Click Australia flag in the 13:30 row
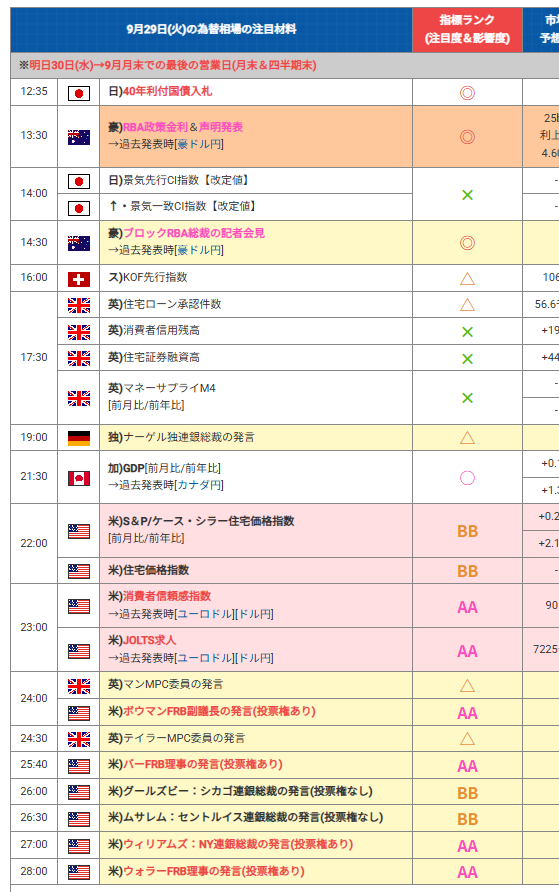The width and height of the screenshot is (559, 892). point(78,137)
